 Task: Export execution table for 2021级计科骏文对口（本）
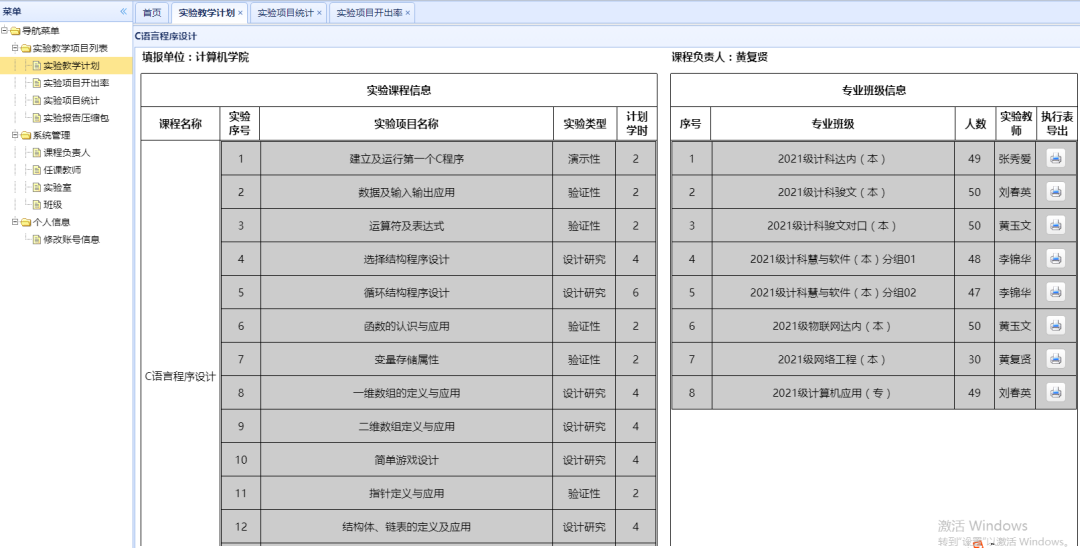1056,225
